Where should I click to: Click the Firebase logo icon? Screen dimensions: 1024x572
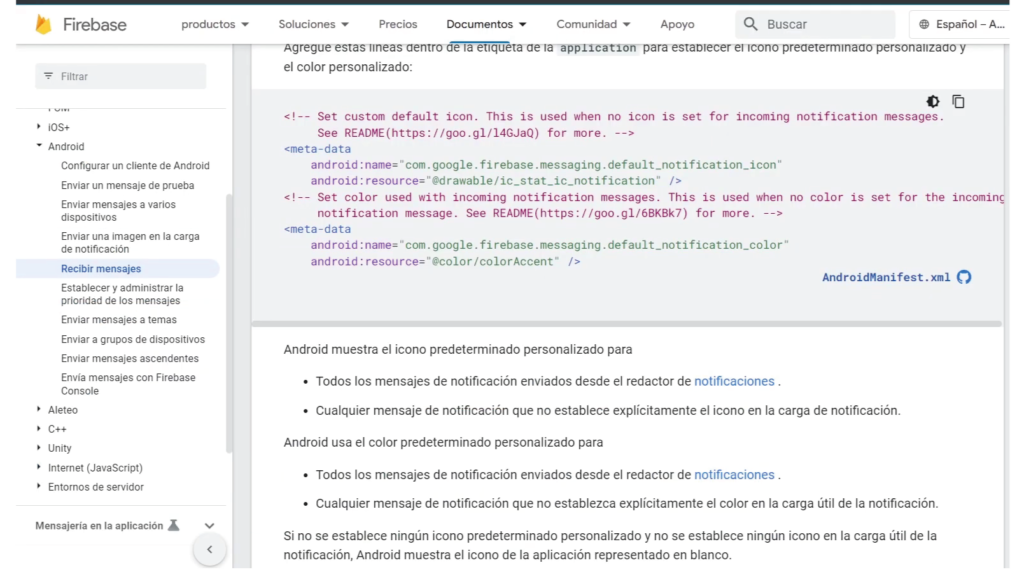tap(43, 24)
